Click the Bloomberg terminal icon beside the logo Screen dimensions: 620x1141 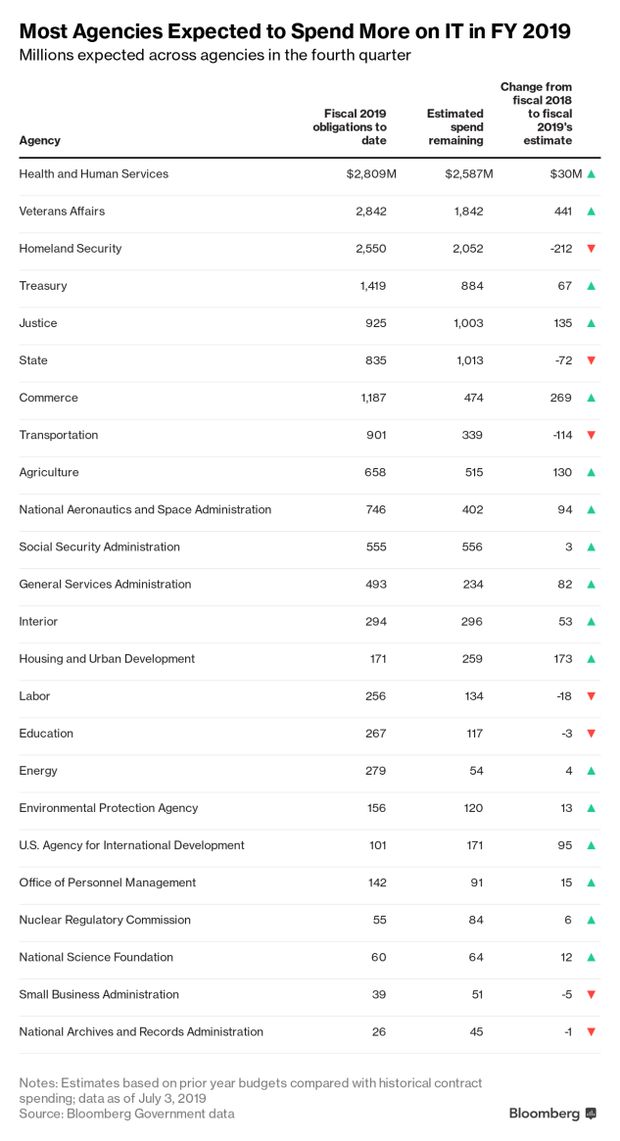(x=591, y=1113)
